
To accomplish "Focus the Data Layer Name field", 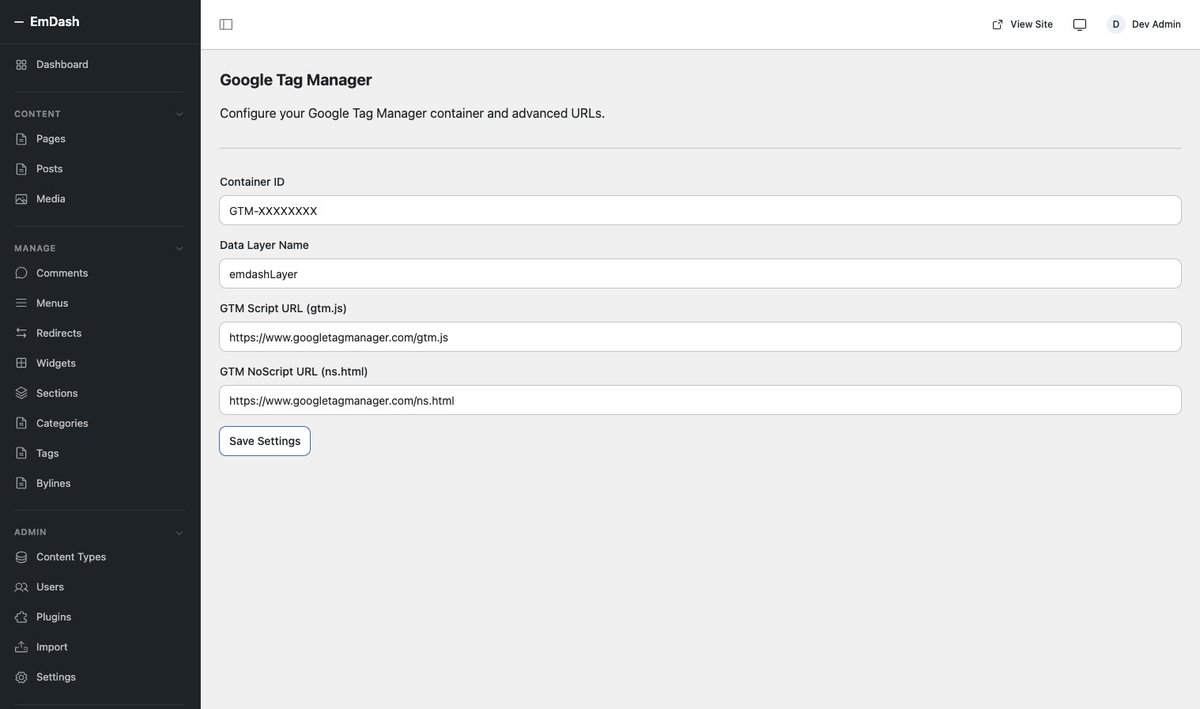I will (700, 274).
